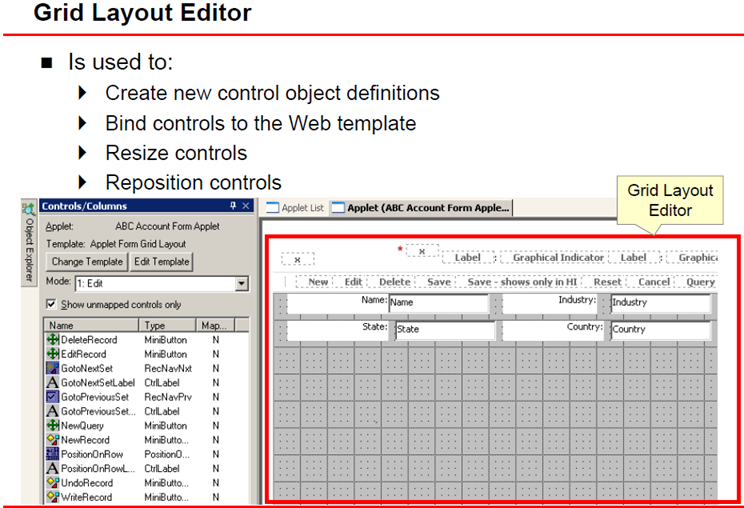This screenshot has height=508, width=744.
Task: Click the Applet Form Grid Layout template text
Action: point(138,244)
